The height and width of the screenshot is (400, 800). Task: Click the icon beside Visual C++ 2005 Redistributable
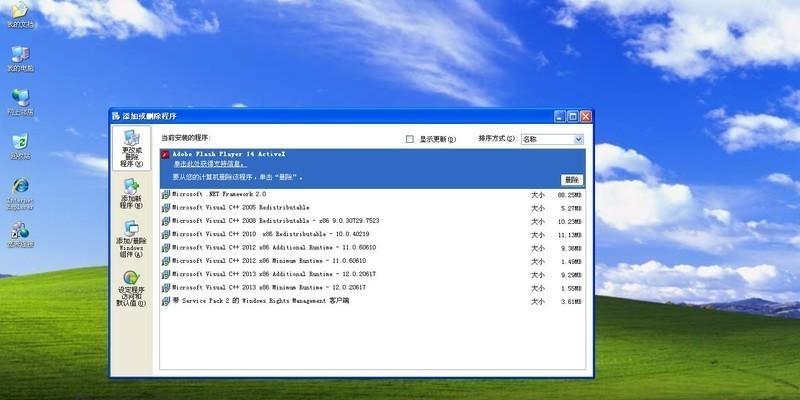165,208
